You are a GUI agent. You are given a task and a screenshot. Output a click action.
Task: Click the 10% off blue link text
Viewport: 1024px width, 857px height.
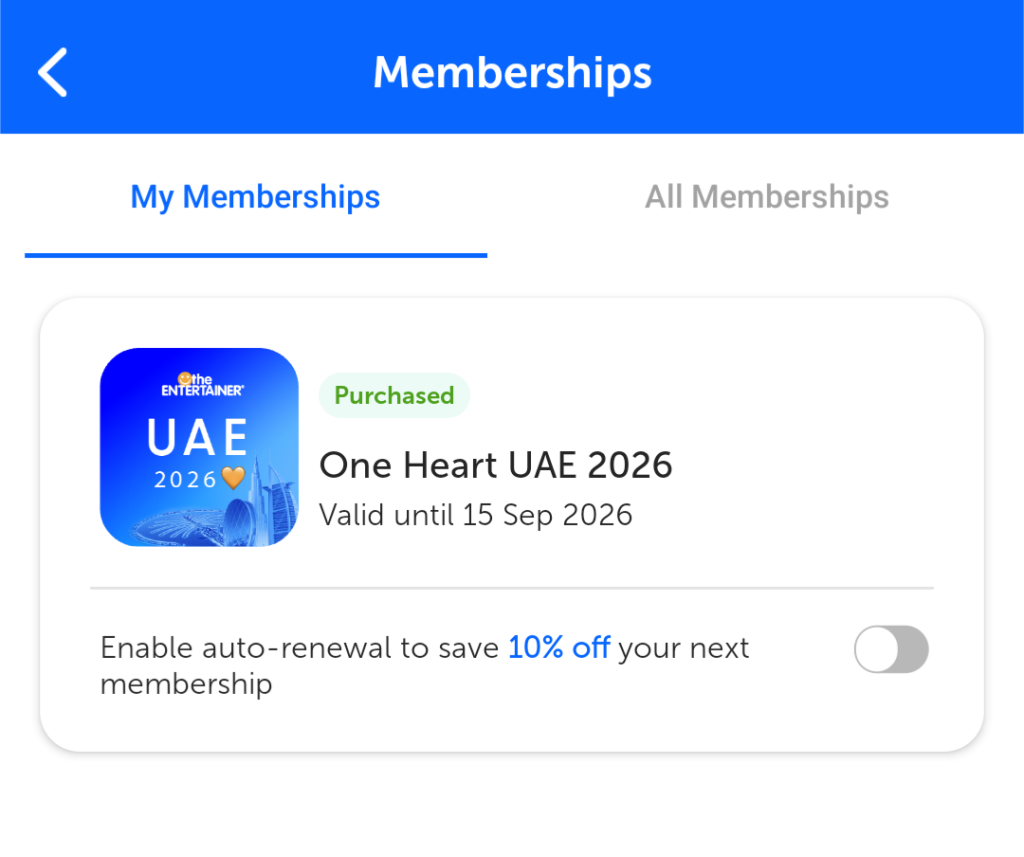pos(558,648)
